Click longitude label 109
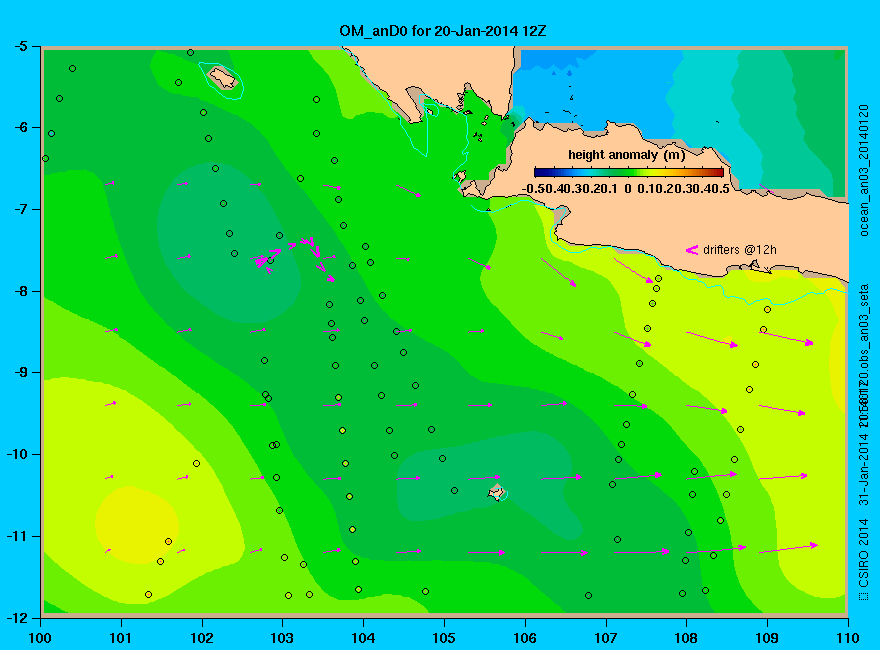Screen dimensions: 880x650 pyautogui.click(x=767, y=638)
